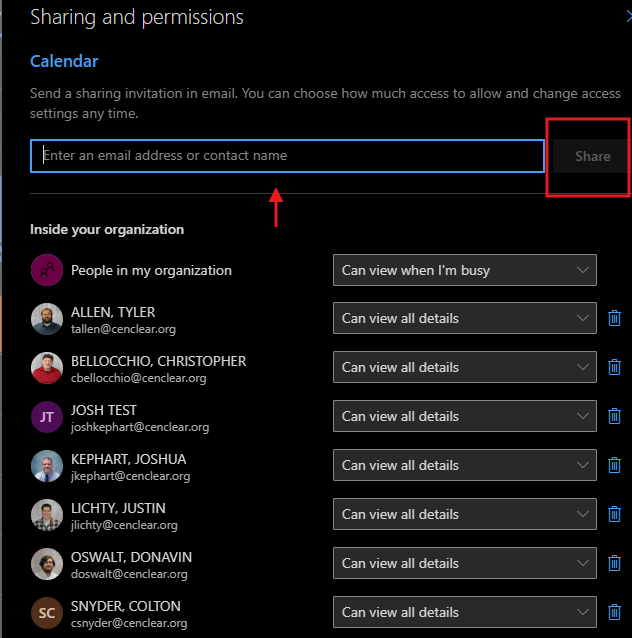Remove BELLOCCHIO, CHRISTOPHER with trash icon
632x638 pixels.
[614, 368]
